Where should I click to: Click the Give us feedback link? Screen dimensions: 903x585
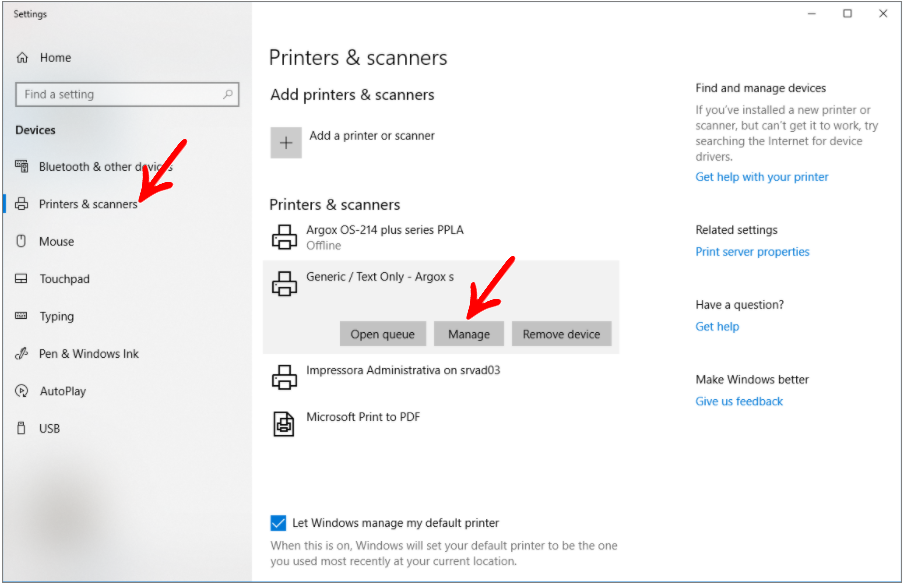(739, 401)
